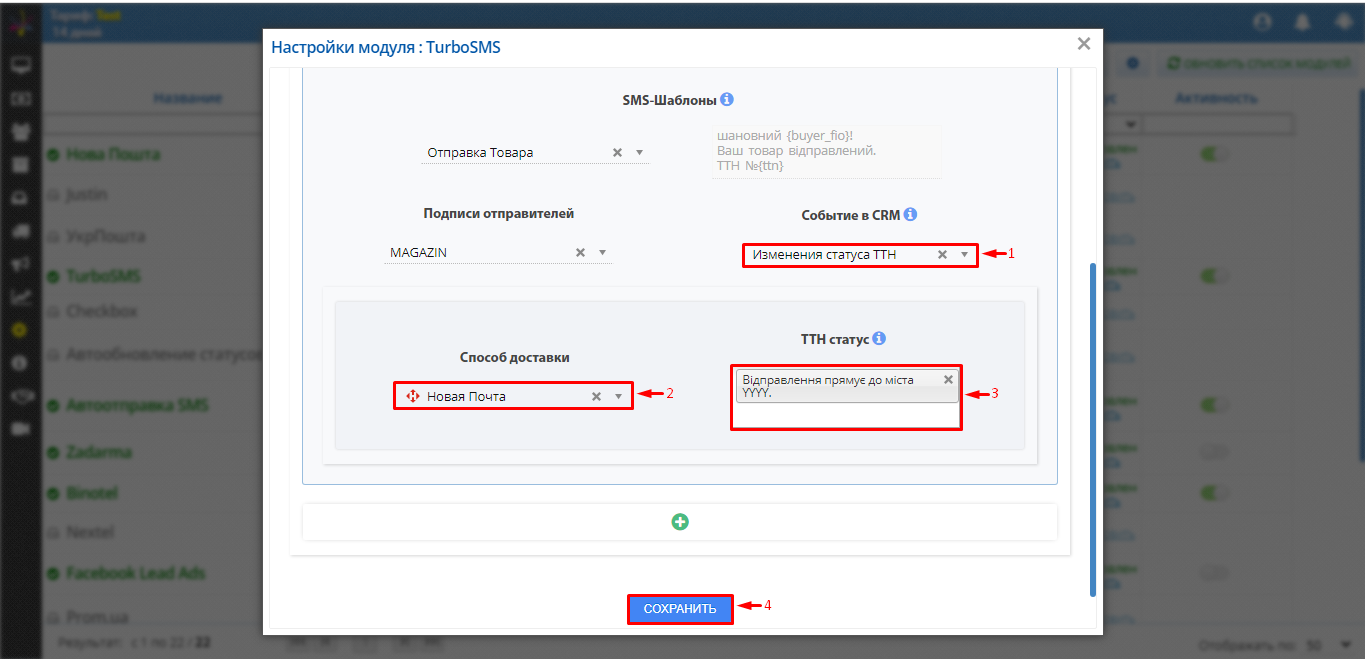
Task: Click megaphone icon in left sidebar
Action: coord(20,263)
